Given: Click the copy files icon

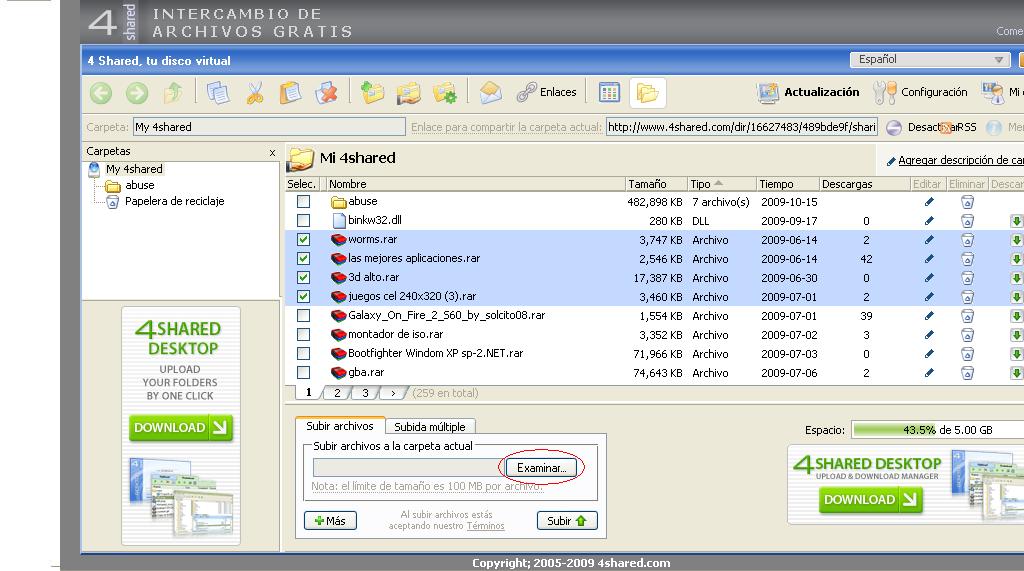Looking at the screenshot, I should click(217, 93).
